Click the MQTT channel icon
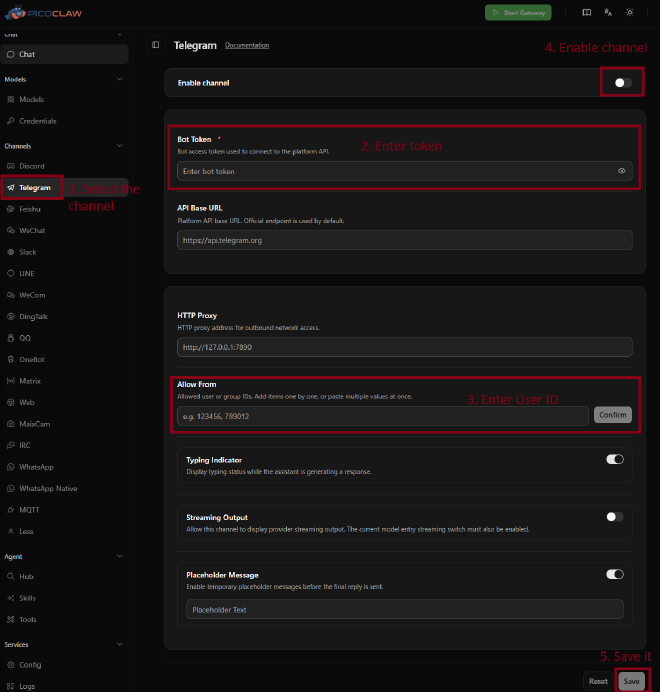This screenshot has width=660, height=692. pos(11,510)
